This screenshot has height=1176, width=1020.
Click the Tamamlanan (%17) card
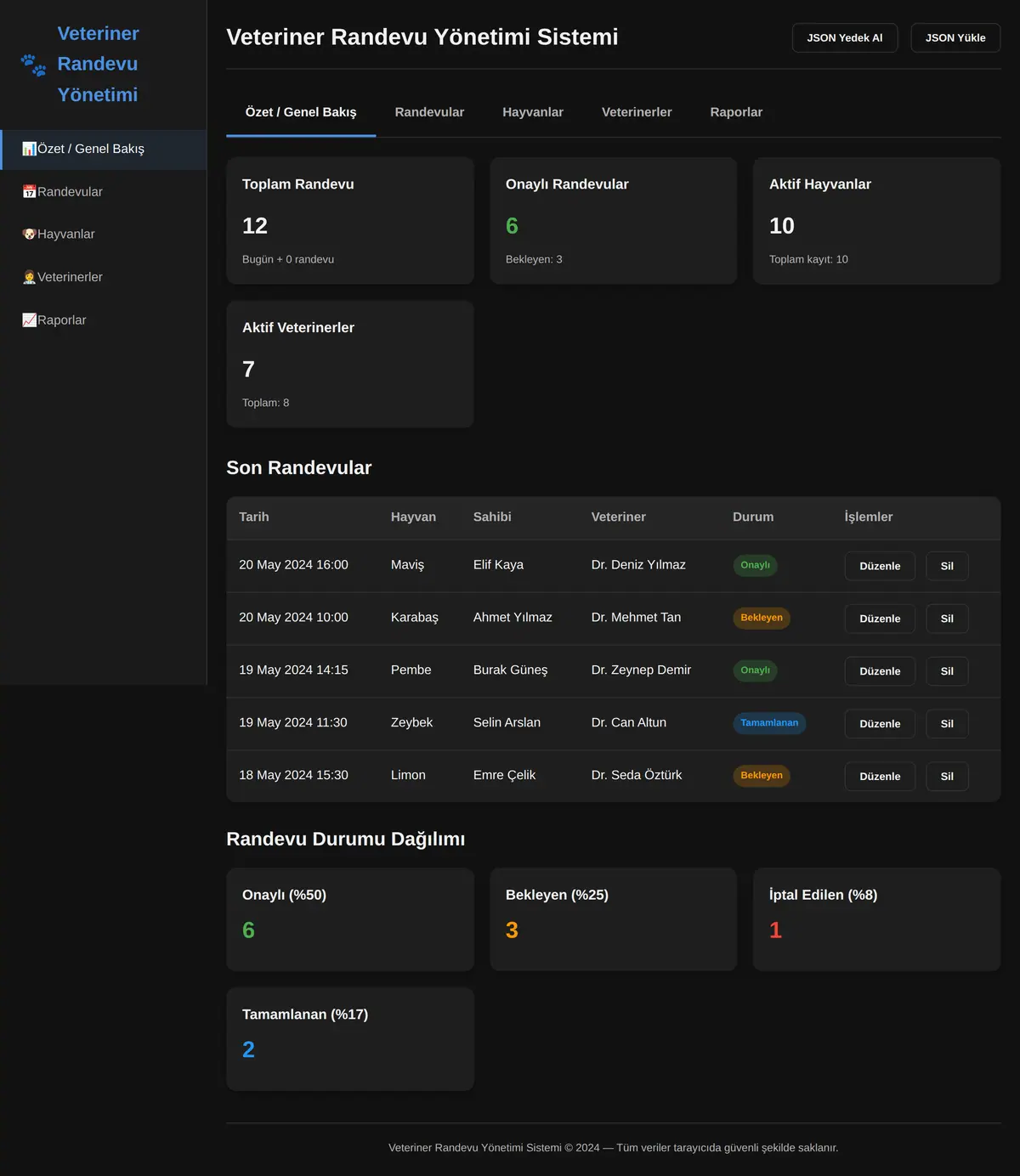click(x=350, y=1039)
